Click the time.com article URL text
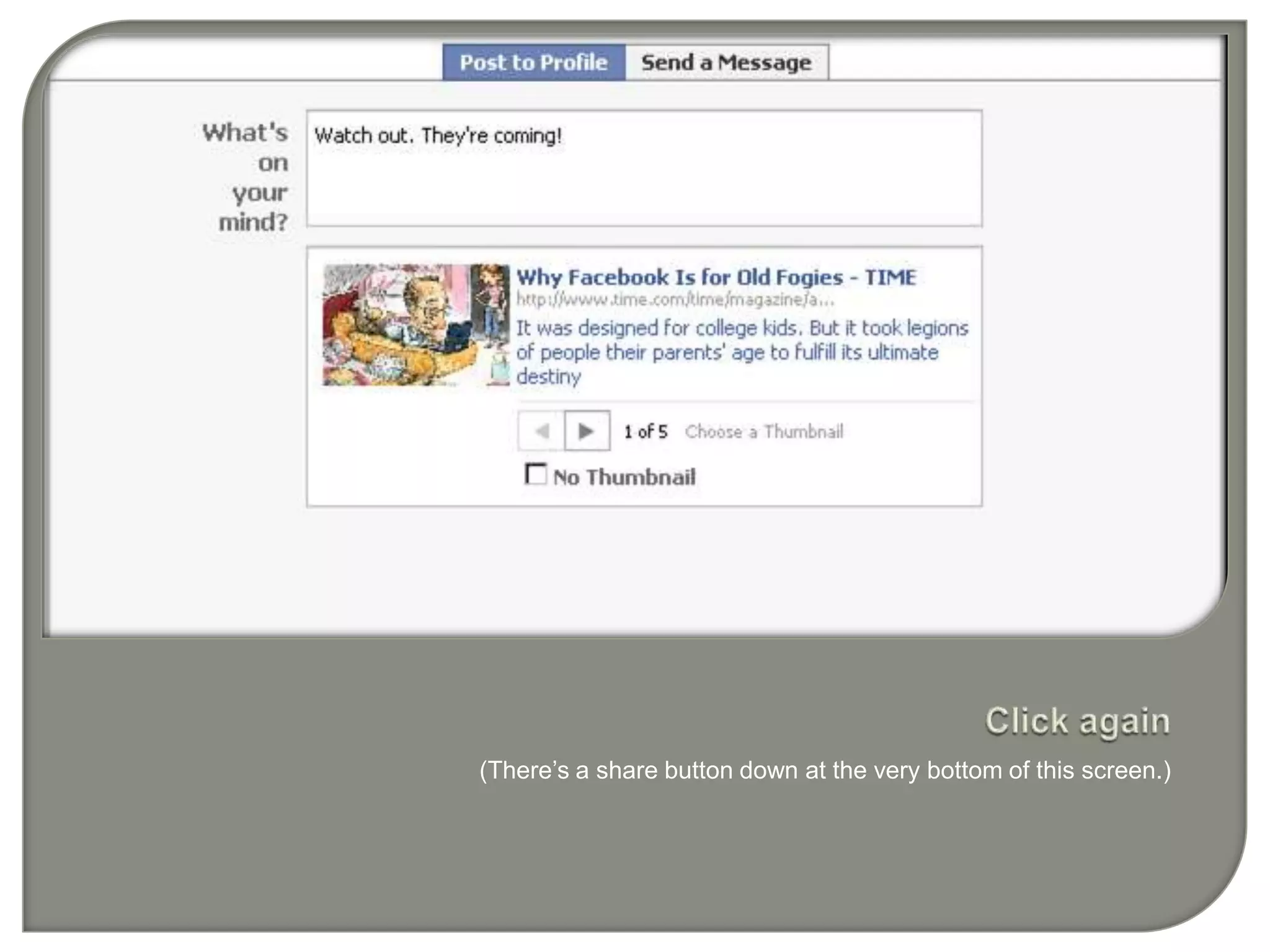The width and height of the screenshot is (1270, 952). pyautogui.click(x=675, y=300)
